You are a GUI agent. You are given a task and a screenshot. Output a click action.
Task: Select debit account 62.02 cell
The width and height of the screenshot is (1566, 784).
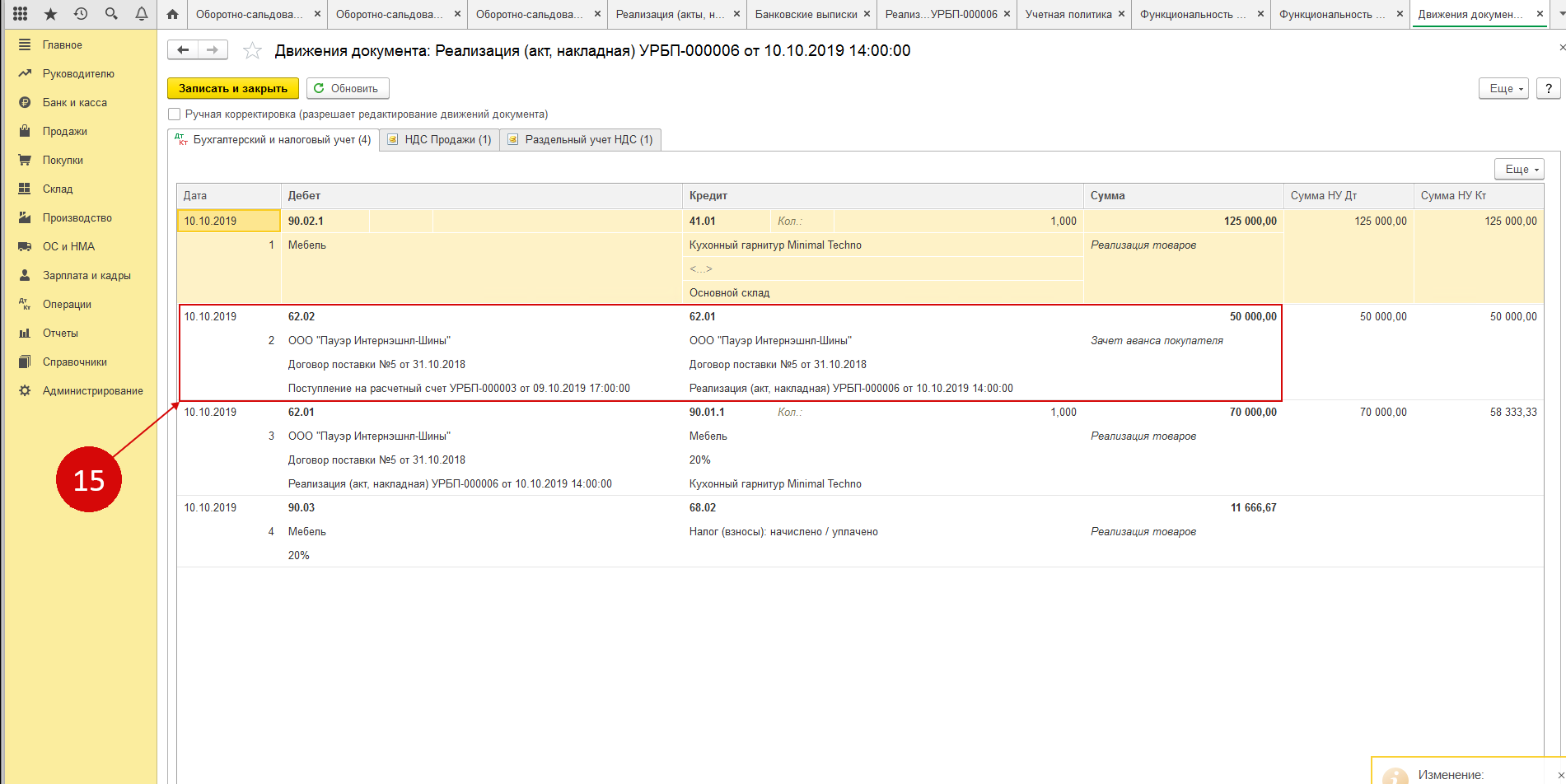[x=302, y=316]
